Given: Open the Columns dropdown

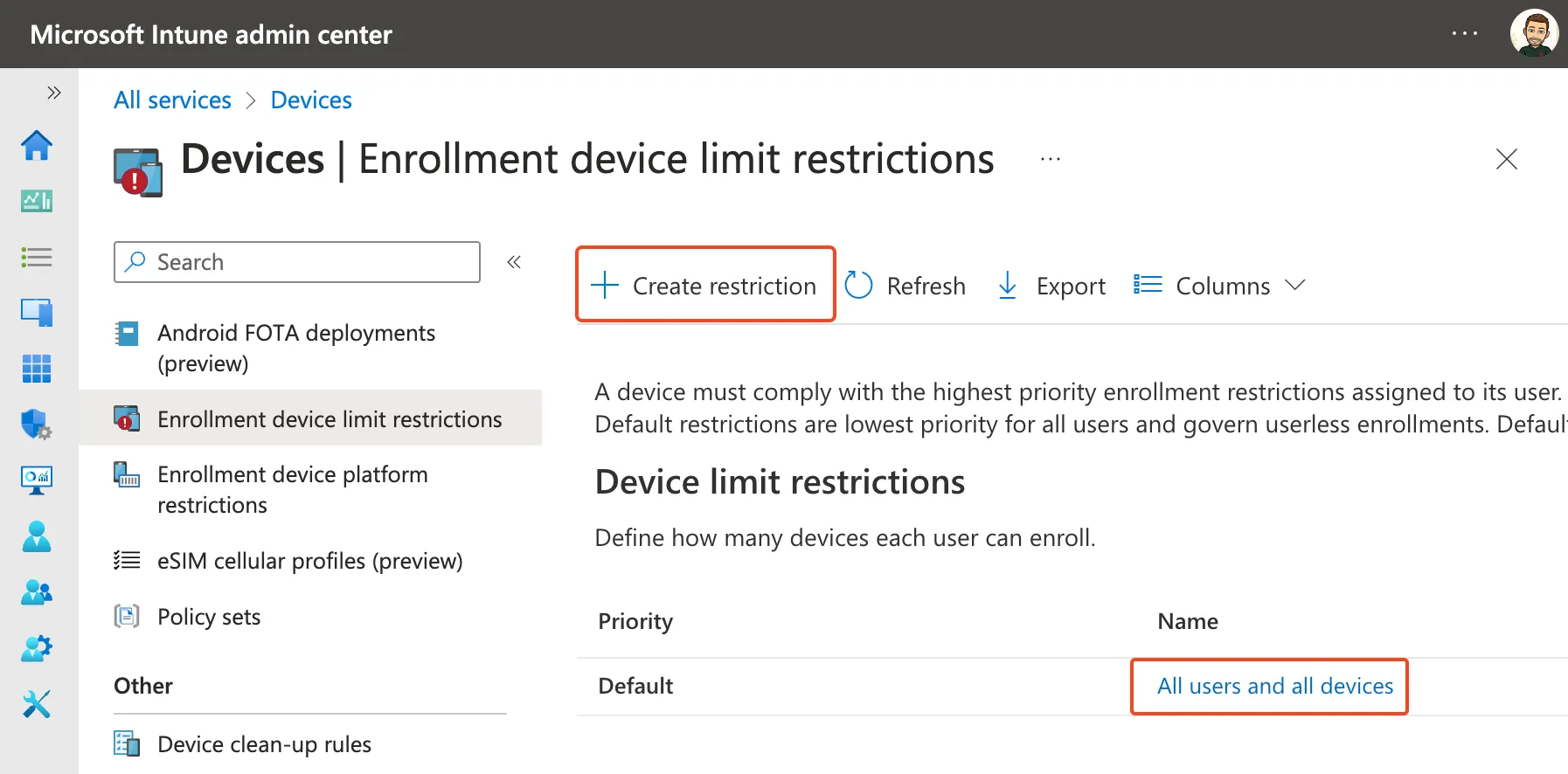Looking at the screenshot, I should tap(1220, 286).
